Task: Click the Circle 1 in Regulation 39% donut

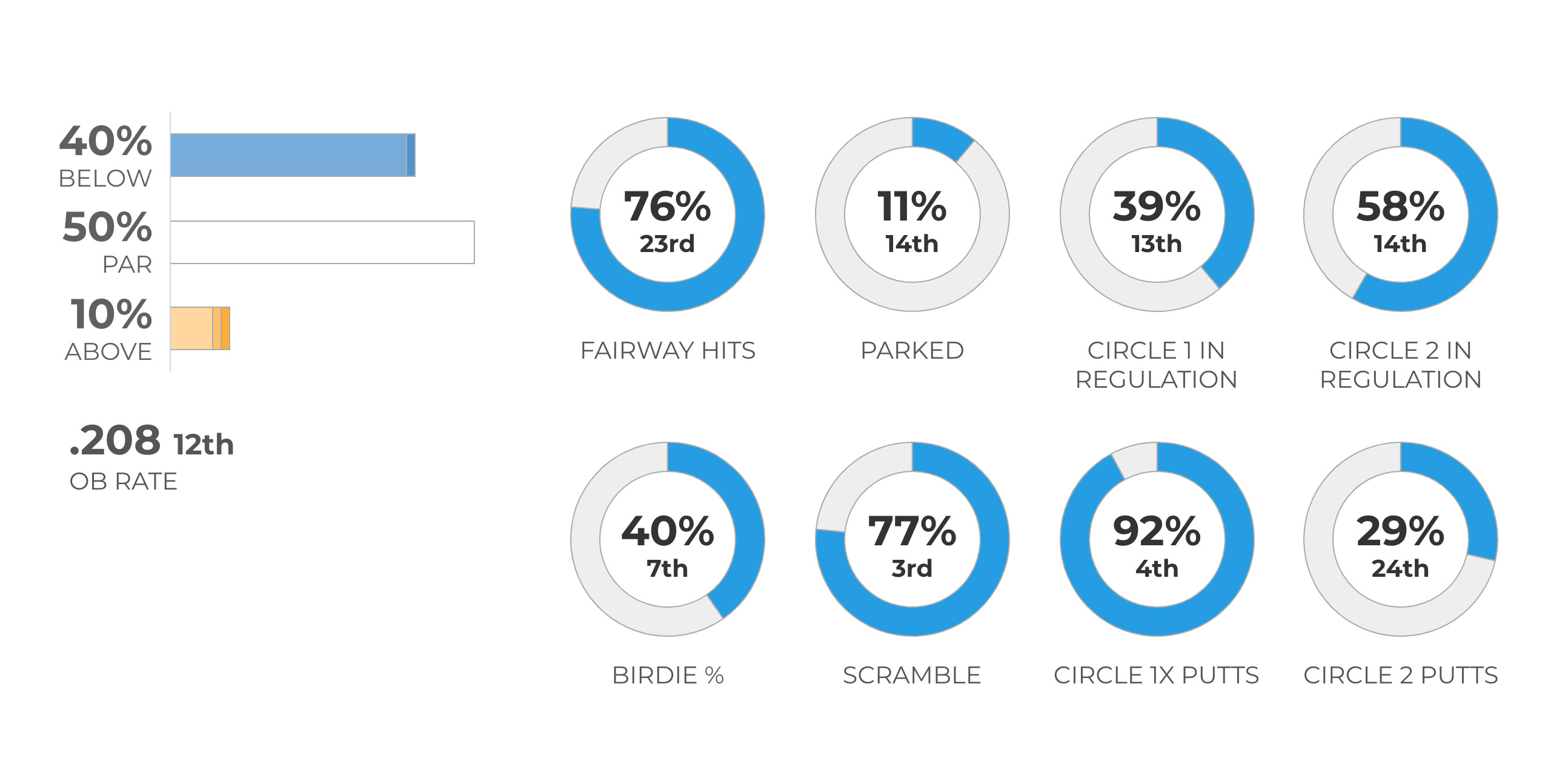Action: point(1157,214)
